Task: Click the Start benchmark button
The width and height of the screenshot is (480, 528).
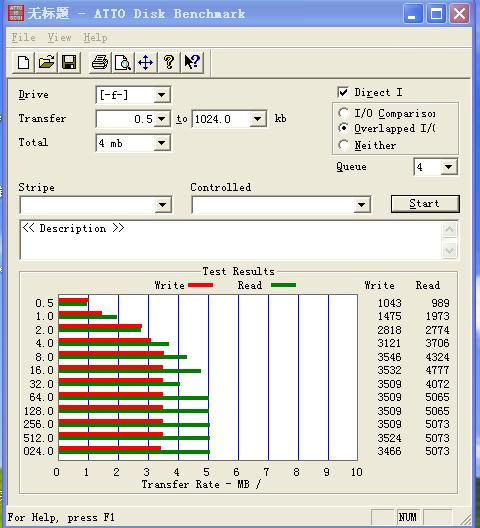Action: coord(425,204)
